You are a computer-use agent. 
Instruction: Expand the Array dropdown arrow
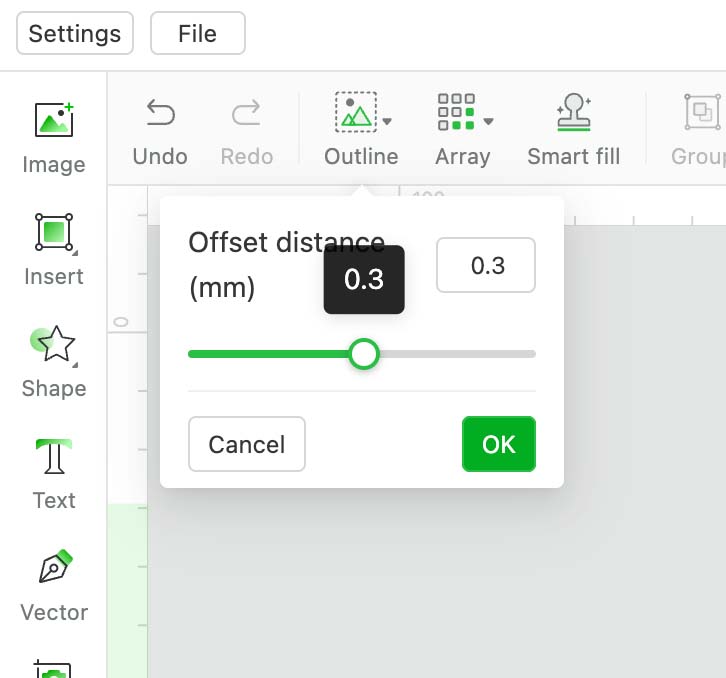click(x=488, y=121)
